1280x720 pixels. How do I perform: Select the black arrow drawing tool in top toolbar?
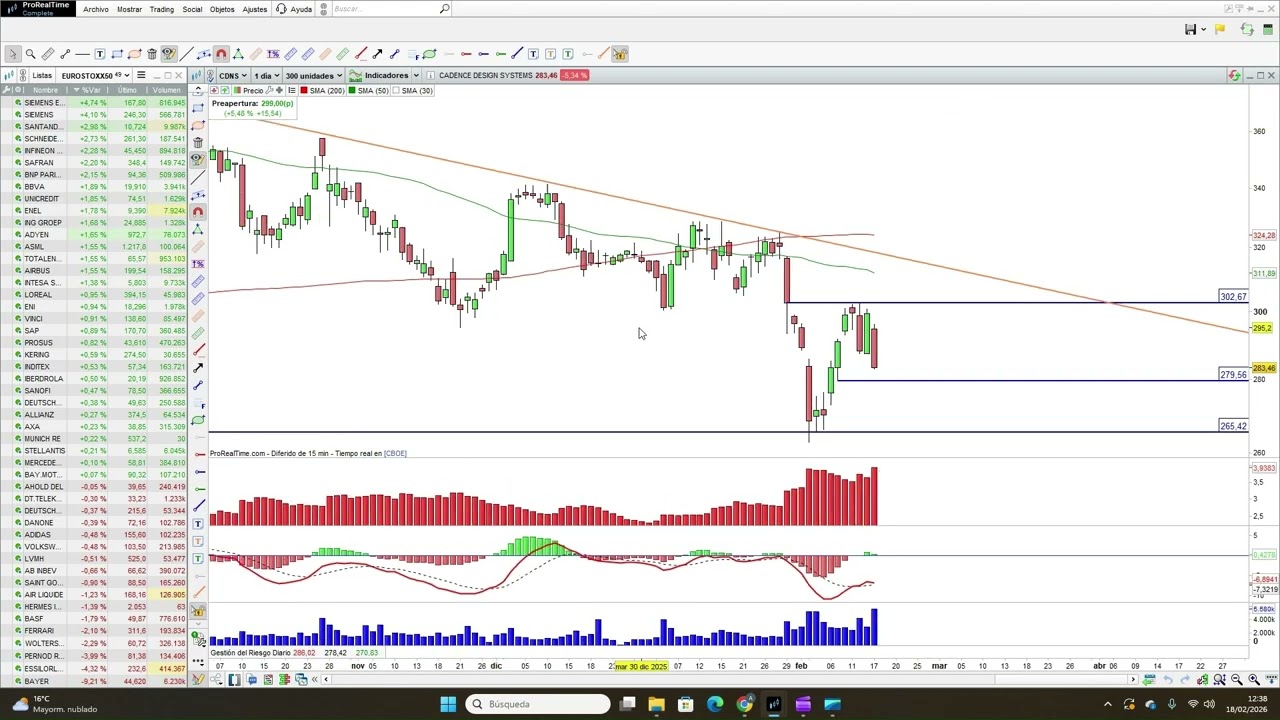(x=377, y=54)
